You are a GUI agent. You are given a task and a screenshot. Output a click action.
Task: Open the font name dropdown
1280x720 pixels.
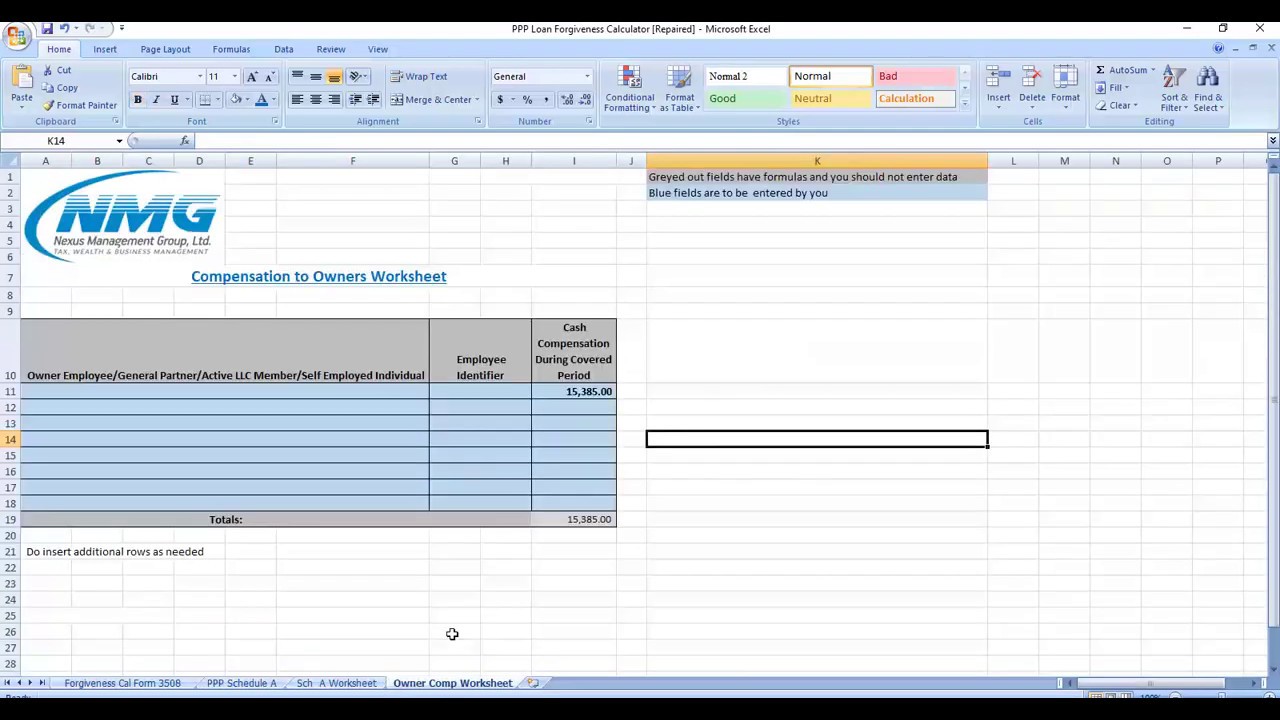199,77
